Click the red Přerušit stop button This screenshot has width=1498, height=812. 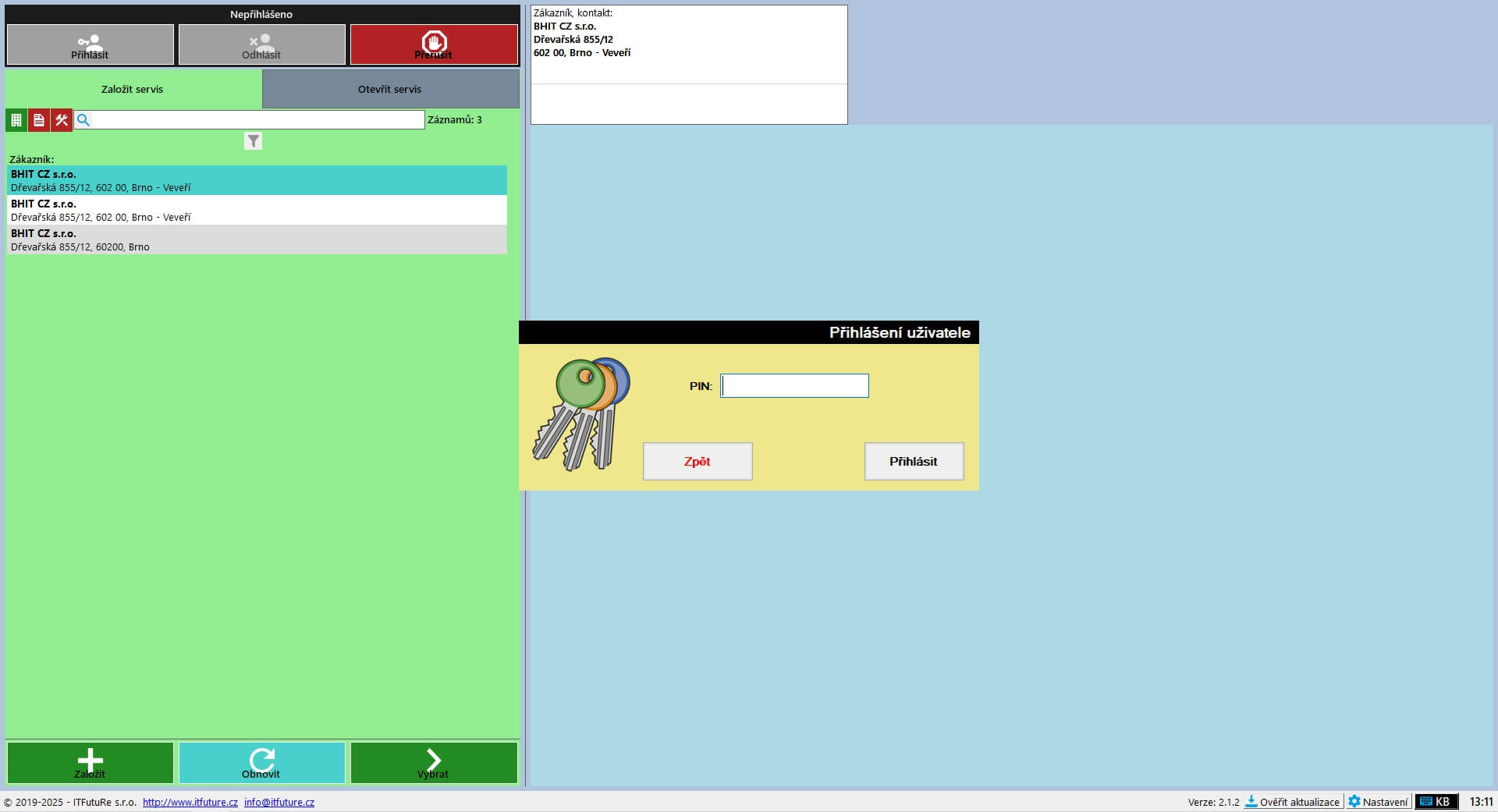tap(434, 44)
